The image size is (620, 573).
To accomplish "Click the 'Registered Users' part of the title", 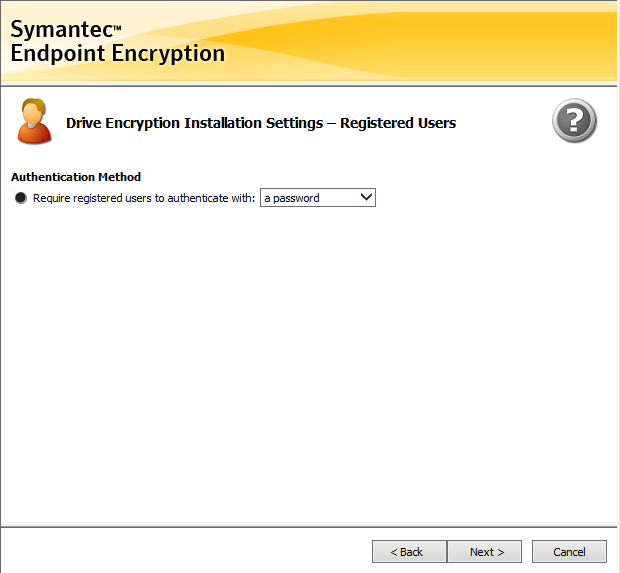I will pos(398,123).
